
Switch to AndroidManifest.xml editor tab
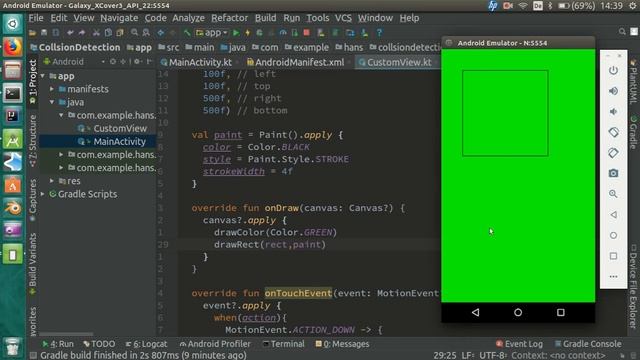[x=296, y=62]
